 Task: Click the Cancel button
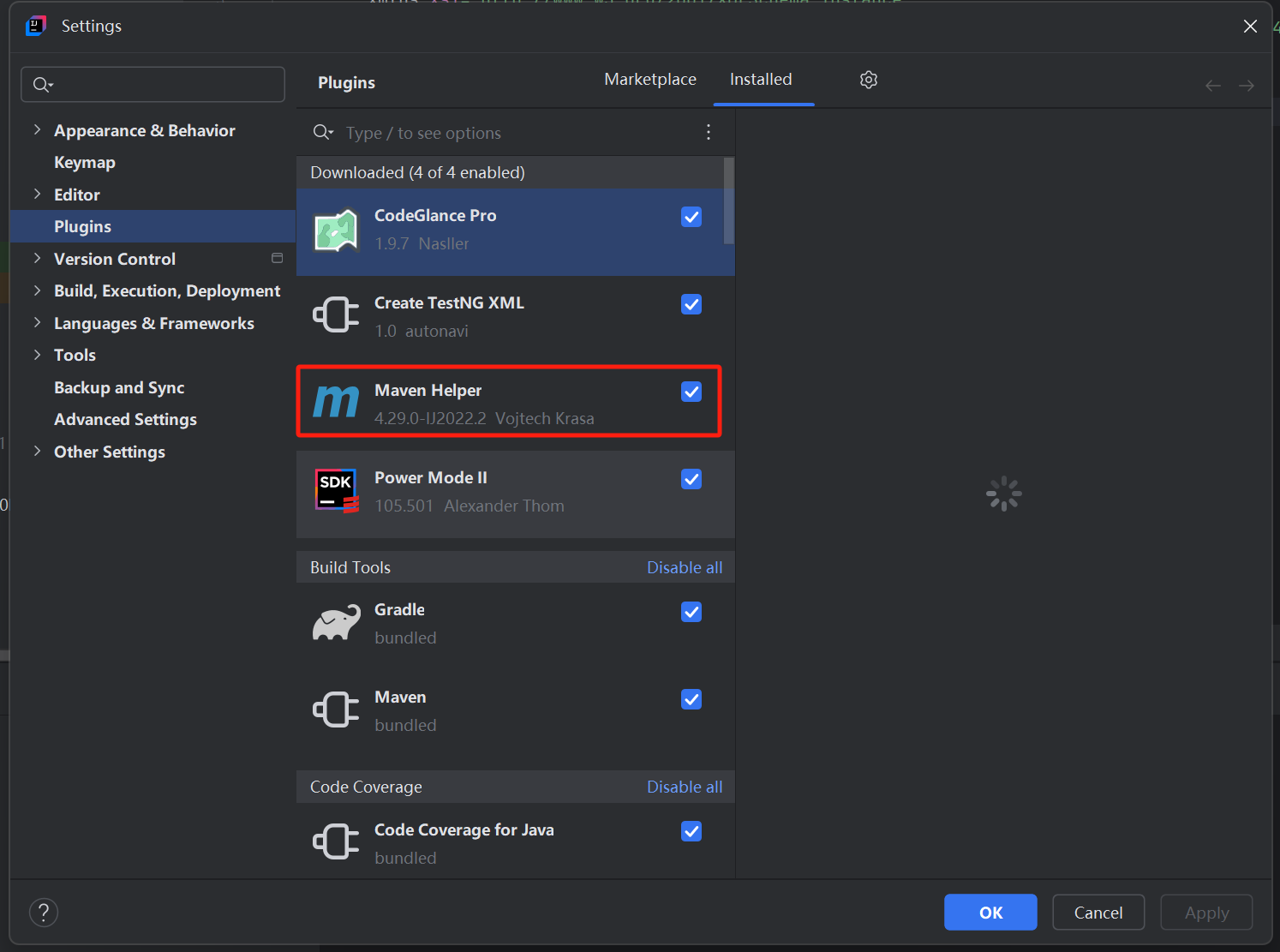pos(1098,913)
